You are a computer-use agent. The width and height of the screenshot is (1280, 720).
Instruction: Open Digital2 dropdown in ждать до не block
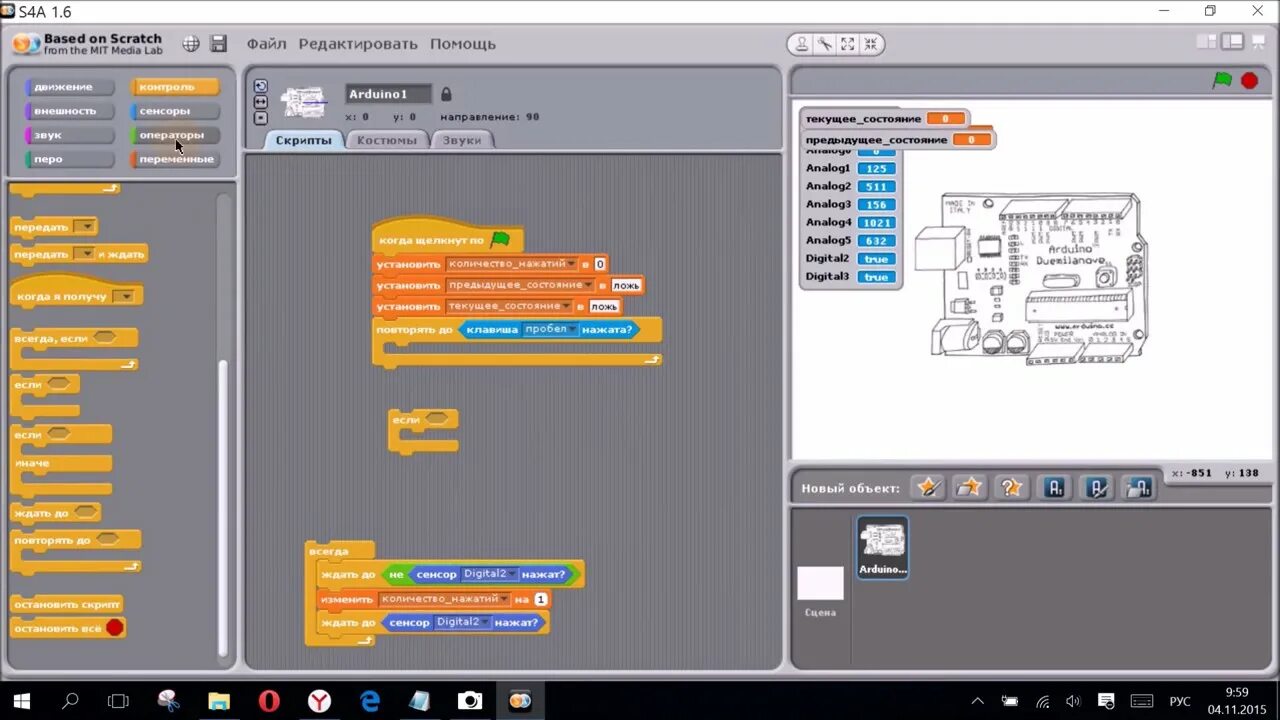point(512,574)
